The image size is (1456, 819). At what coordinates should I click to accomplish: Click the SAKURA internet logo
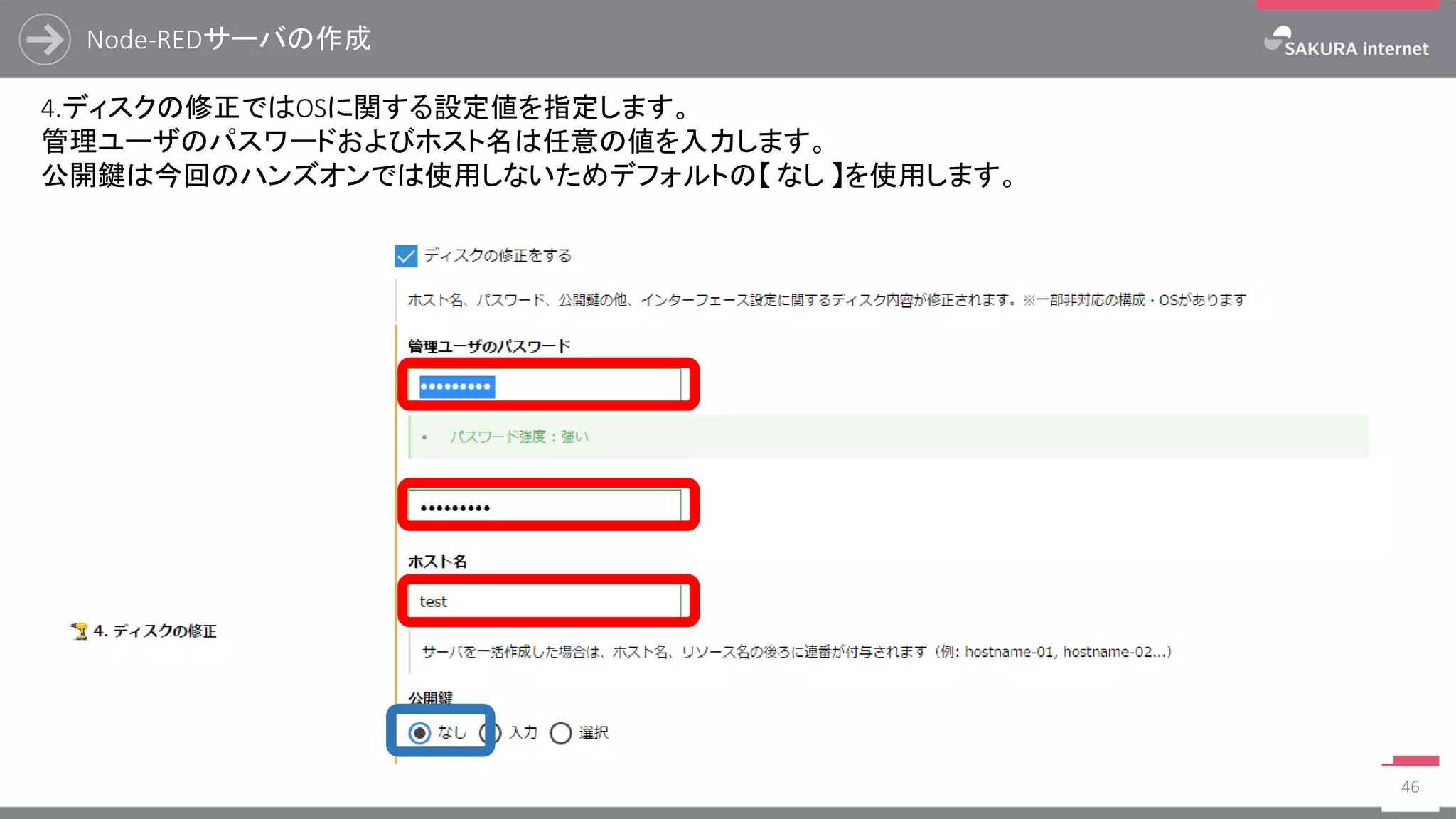[x=1346, y=41]
